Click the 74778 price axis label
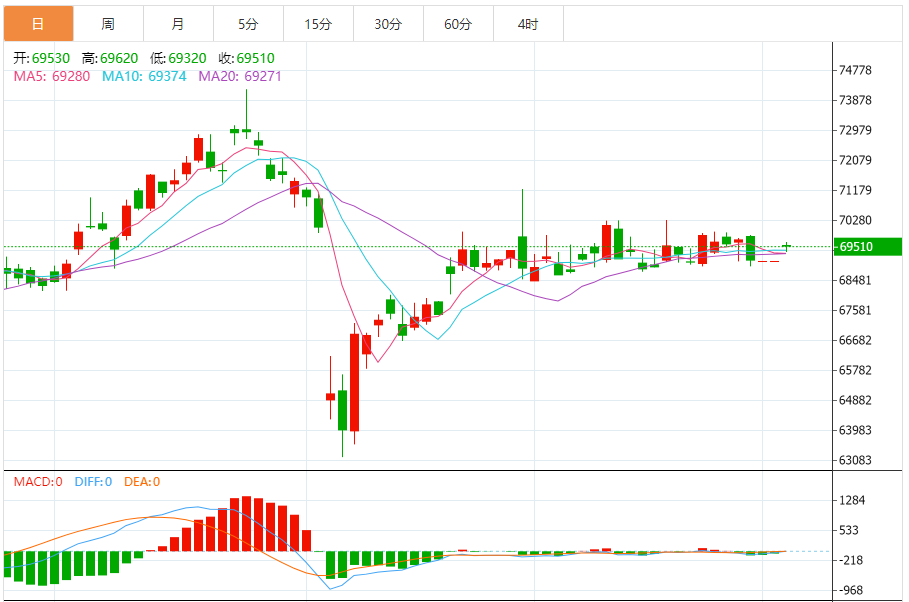909x602 pixels. tap(856, 70)
